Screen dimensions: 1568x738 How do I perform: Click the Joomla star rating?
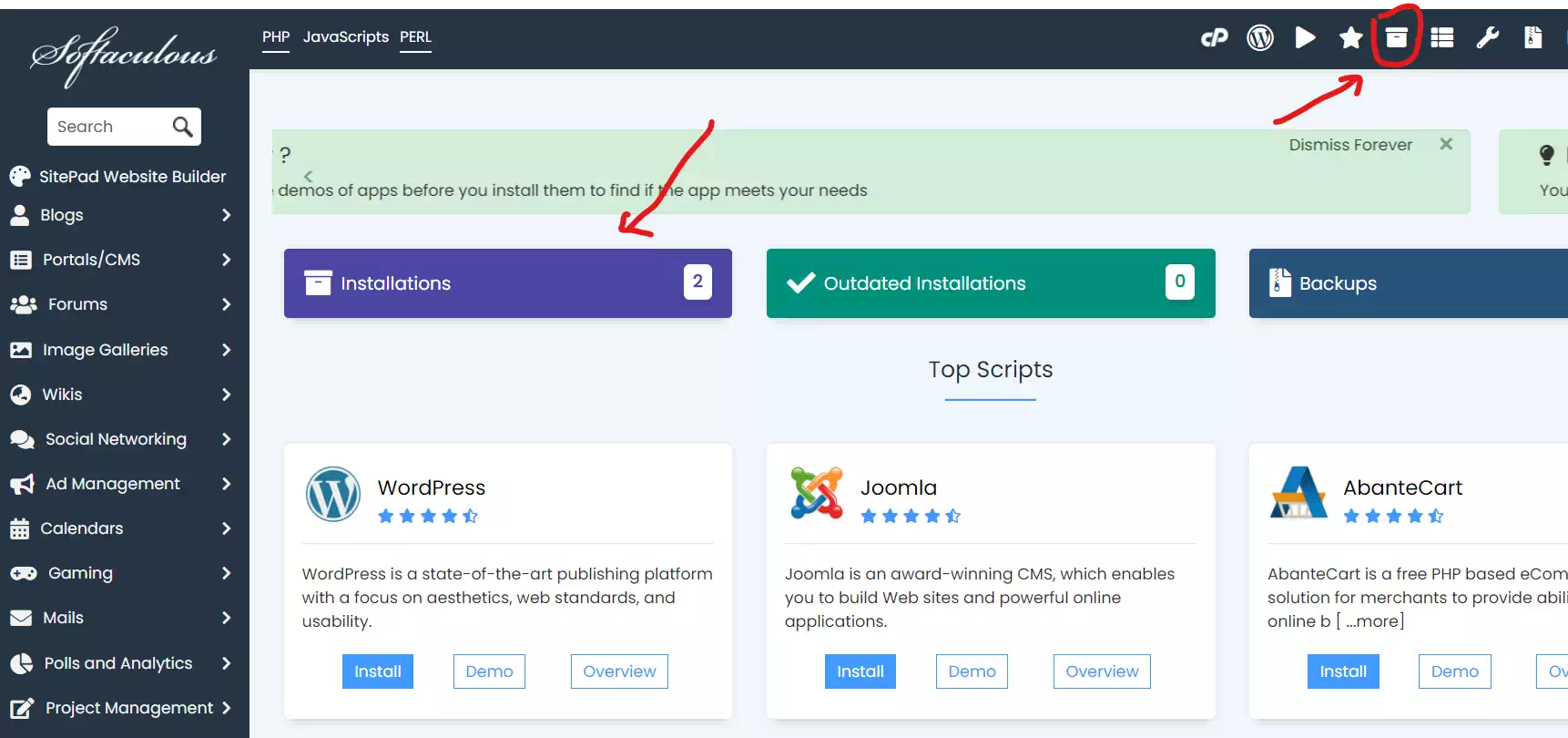point(911,516)
